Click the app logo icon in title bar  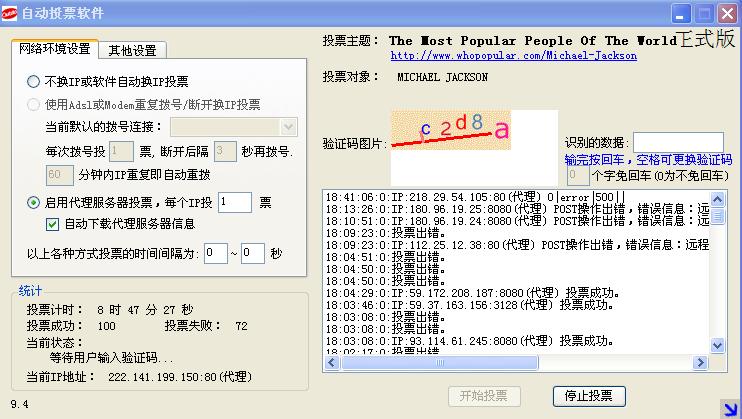pyautogui.click(x=9, y=13)
